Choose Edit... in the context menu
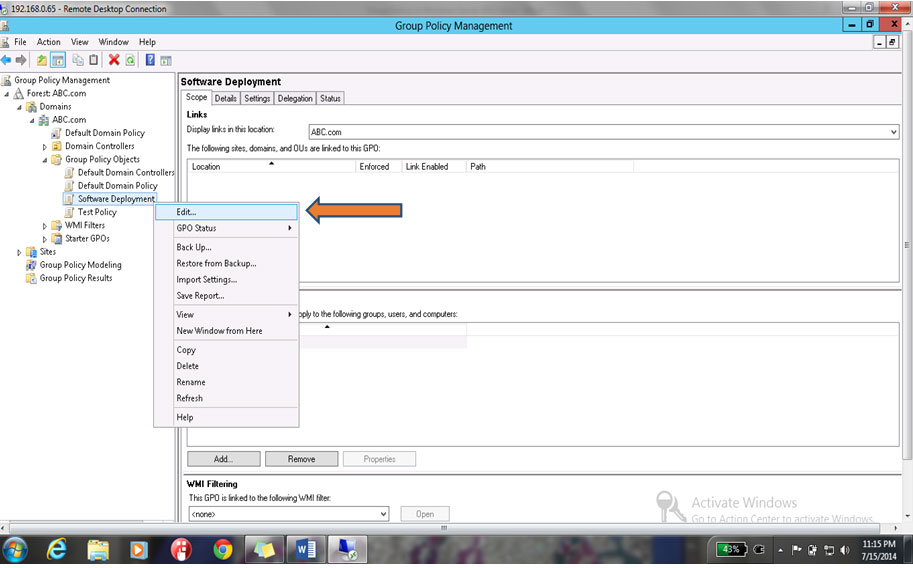This screenshot has width=913, height=568. point(227,212)
